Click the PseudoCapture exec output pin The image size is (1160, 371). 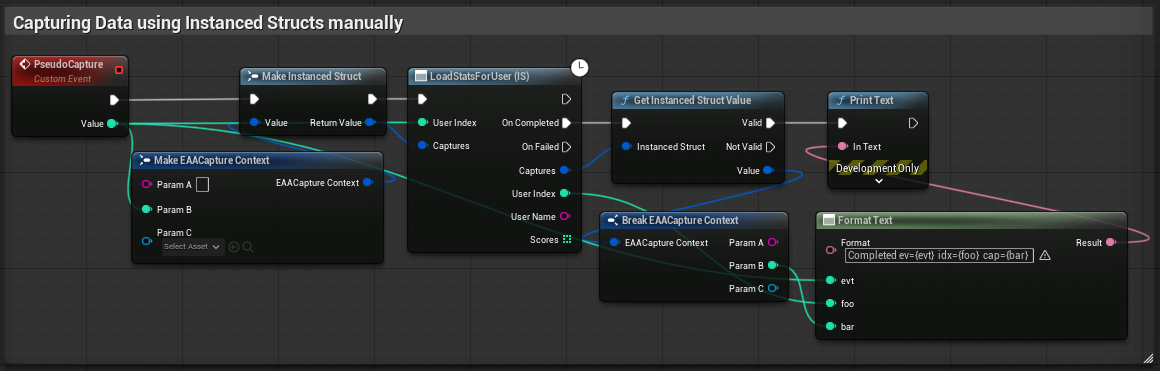(114, 99)
